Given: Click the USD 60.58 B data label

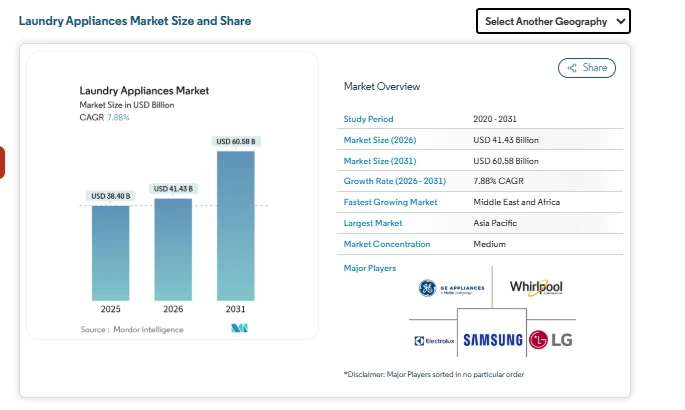Looking at the screenshot, I should pos(236,142).
